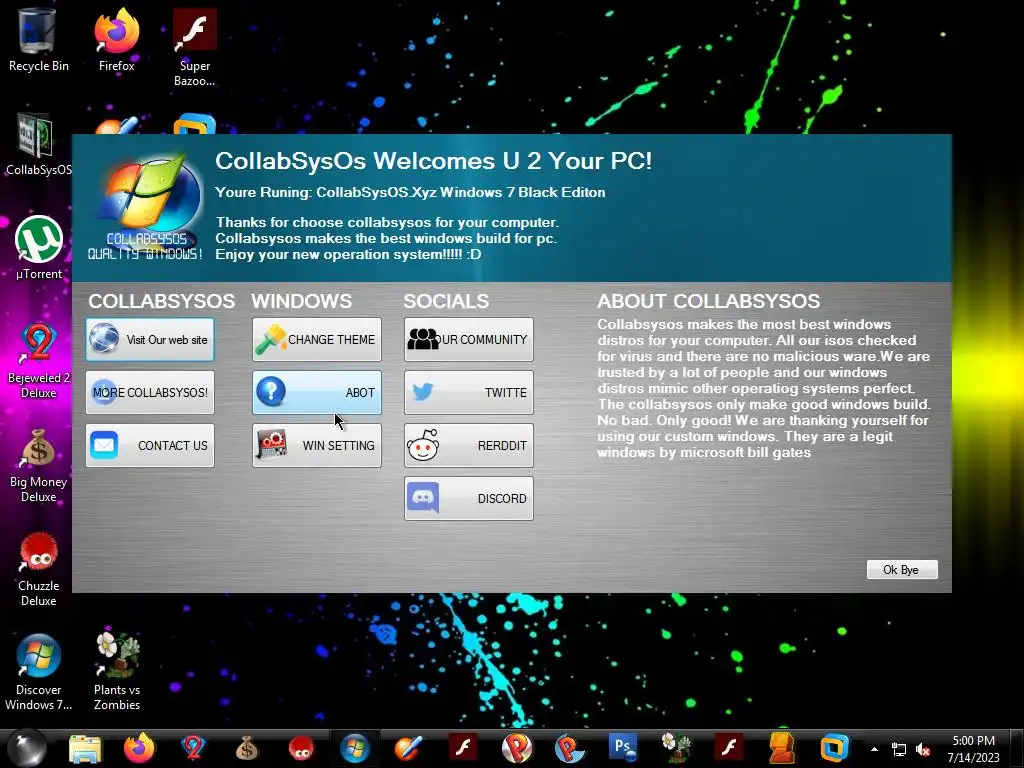
Task: Click the MORE COLLABSYSOS! button
Action: (150, 392)
